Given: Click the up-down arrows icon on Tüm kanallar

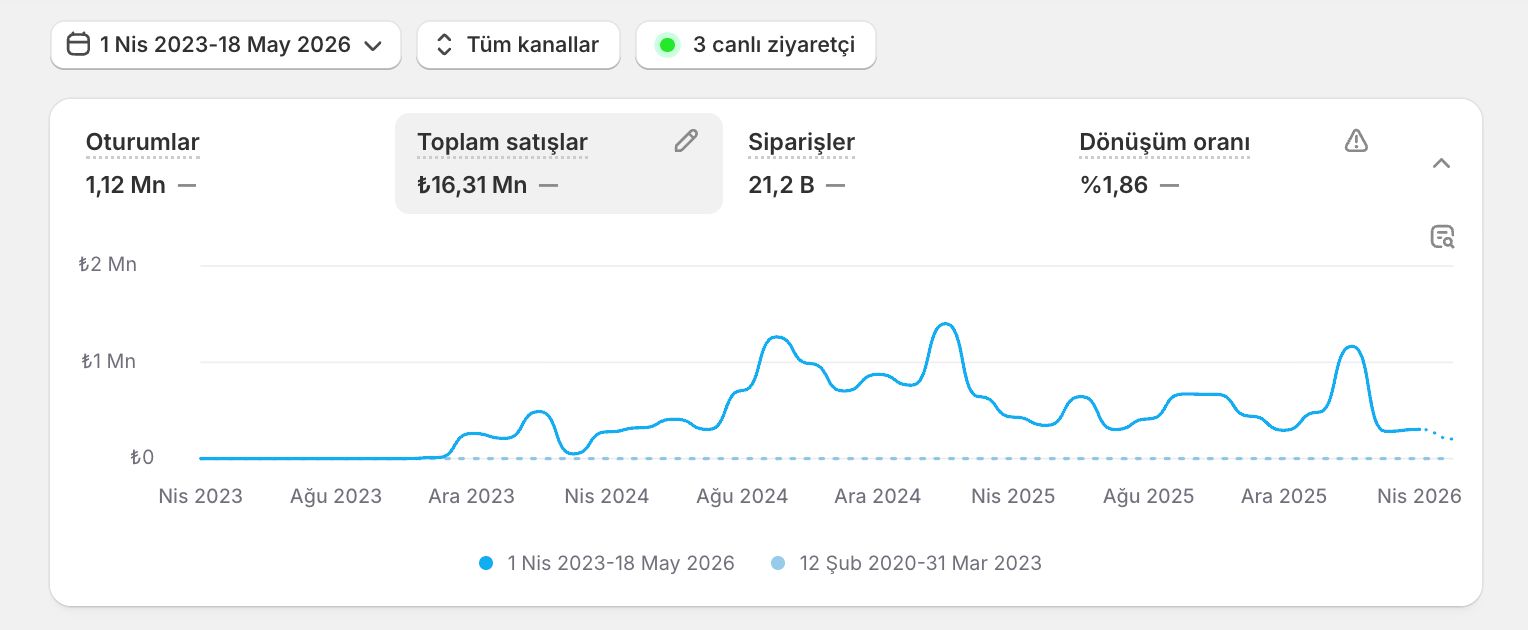Looking at the screenshot, I should 445,45.
